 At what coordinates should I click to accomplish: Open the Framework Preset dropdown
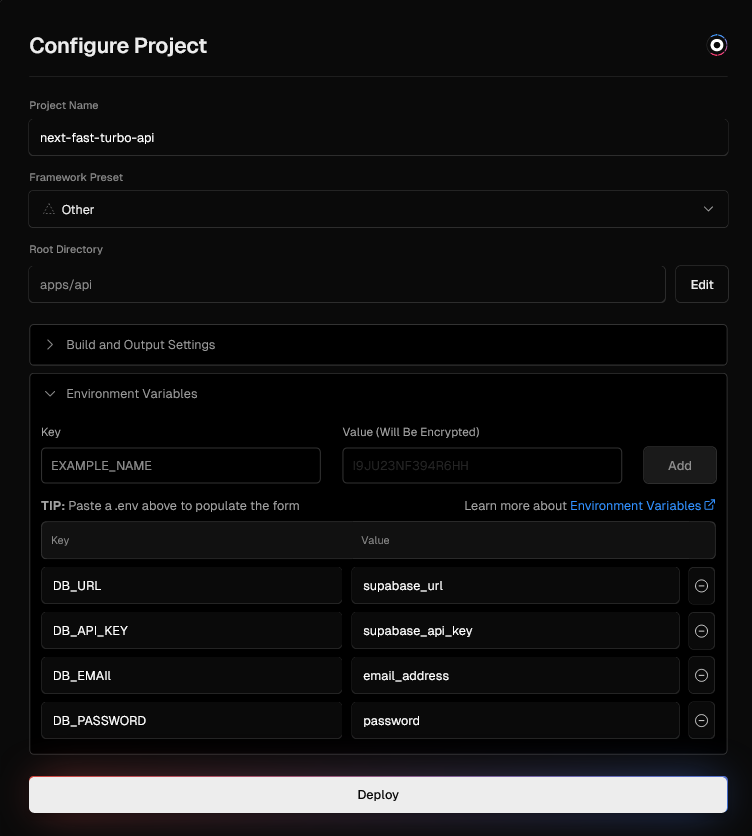[x=378, y=209]
